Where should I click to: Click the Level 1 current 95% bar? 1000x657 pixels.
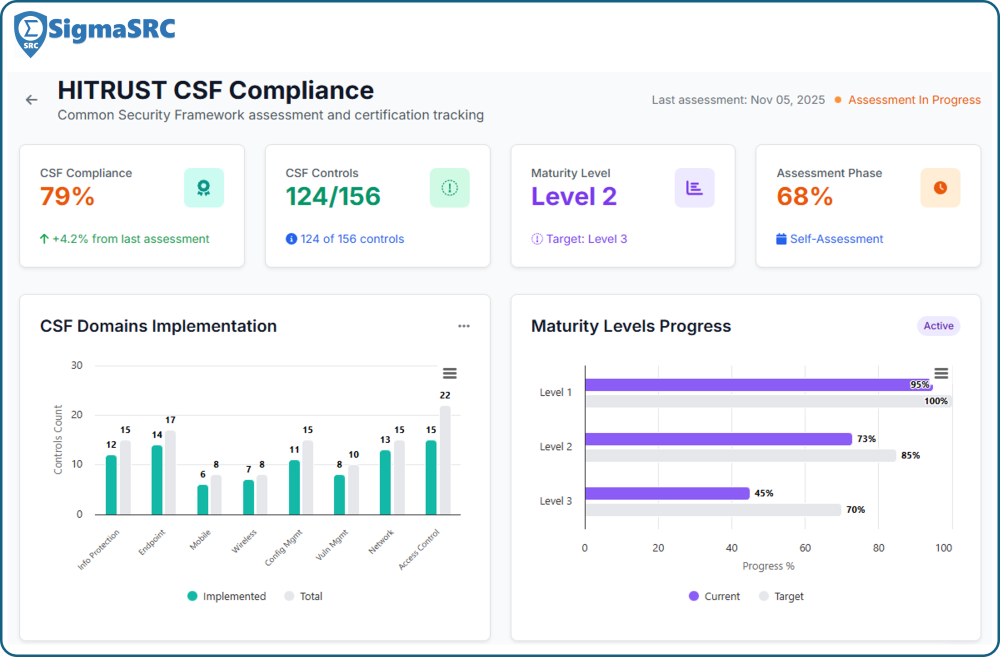759,385
